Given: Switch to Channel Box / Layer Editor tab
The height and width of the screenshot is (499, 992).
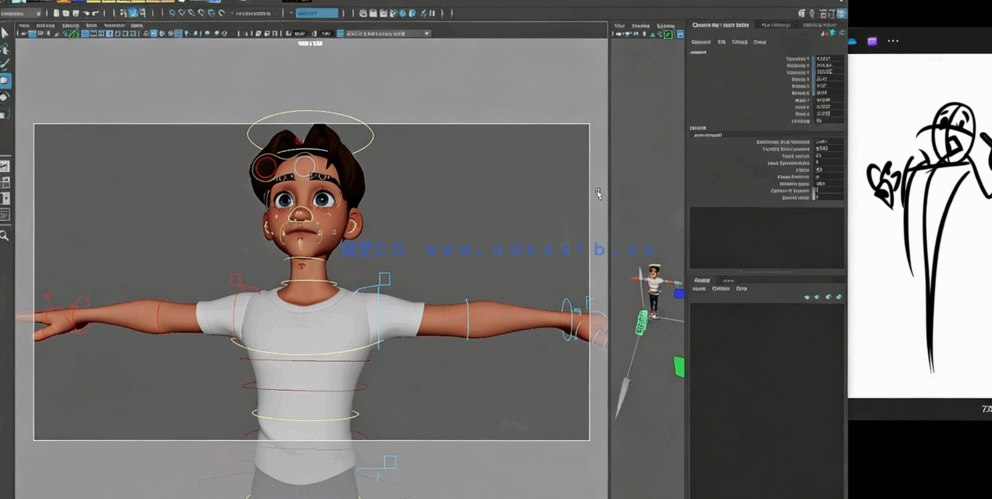Looking at the screenshot, I should pos(719,25).
